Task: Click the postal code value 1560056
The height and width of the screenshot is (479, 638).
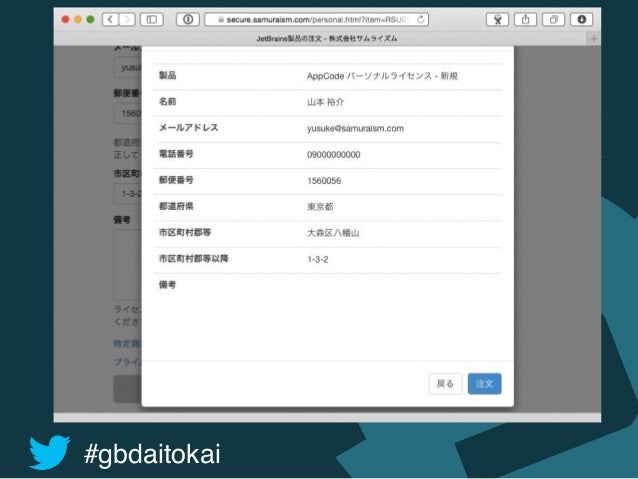Action: 324,181
